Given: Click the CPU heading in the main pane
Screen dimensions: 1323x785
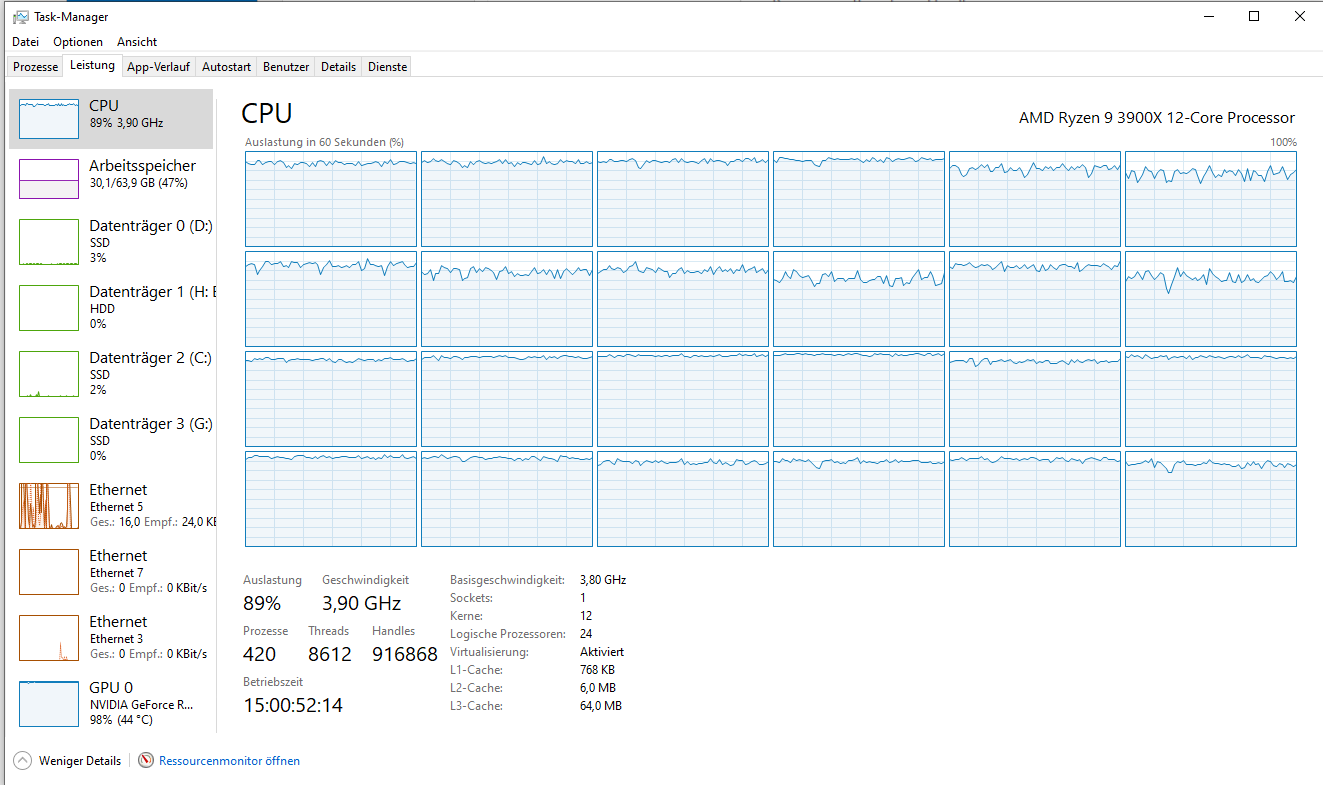Looking at the screenshot, I should coord(267,113).
